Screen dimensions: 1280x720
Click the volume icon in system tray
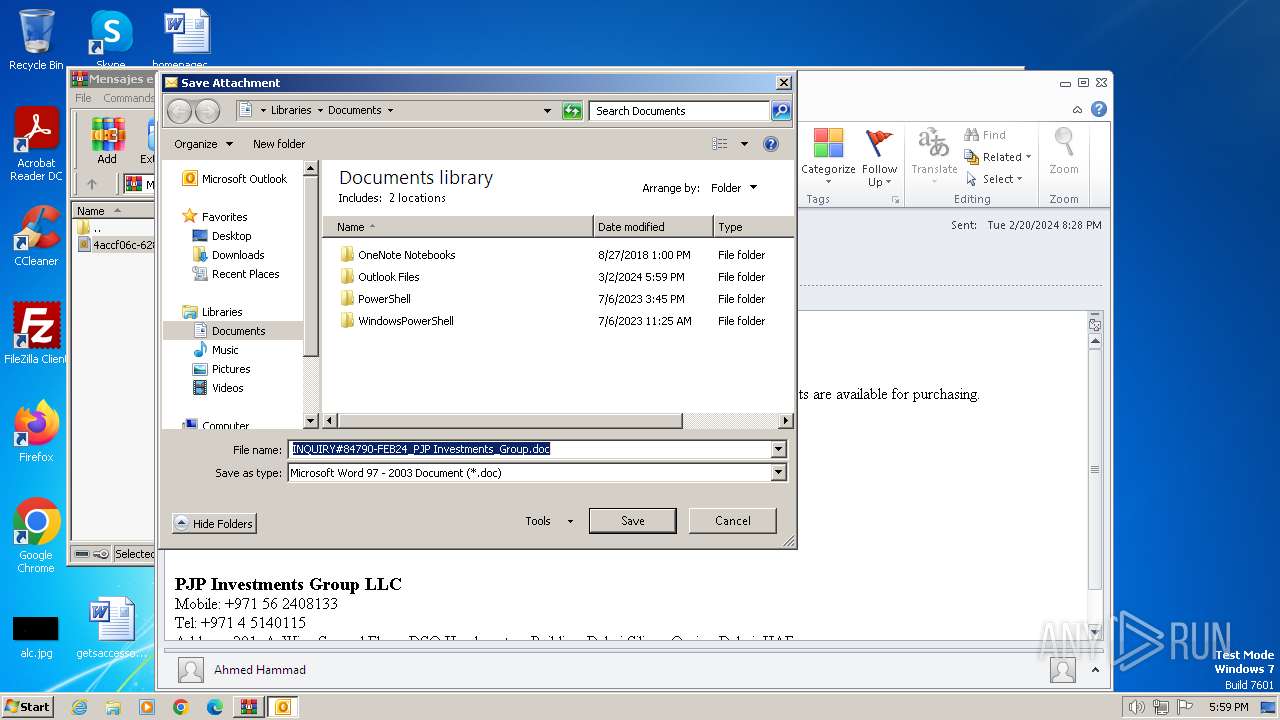tap(1136, 707)
